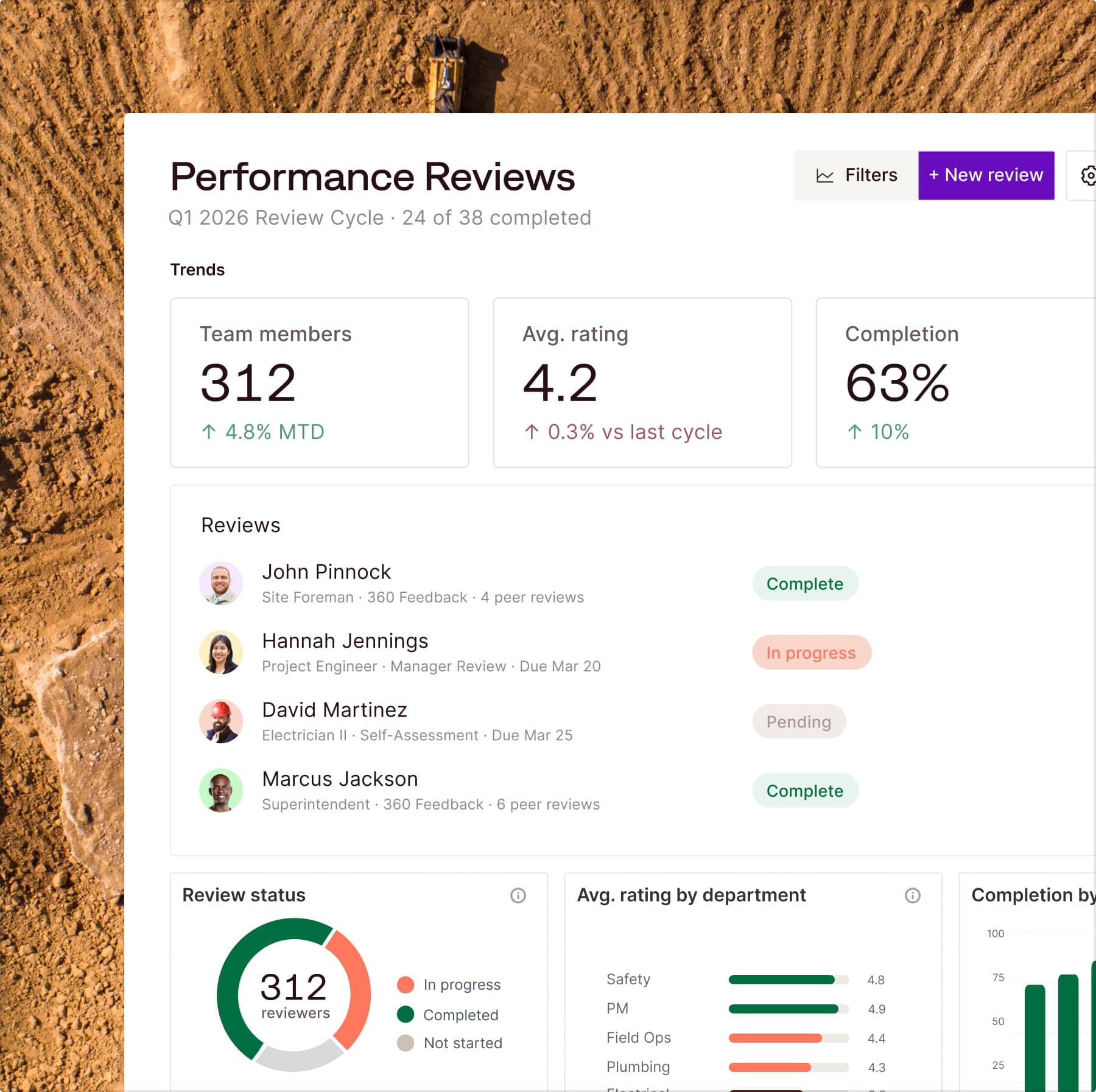The width and height of the screenshot is (1096, 1092).
Task: Click the info icon on rating by department
Action: click(912, 896)
